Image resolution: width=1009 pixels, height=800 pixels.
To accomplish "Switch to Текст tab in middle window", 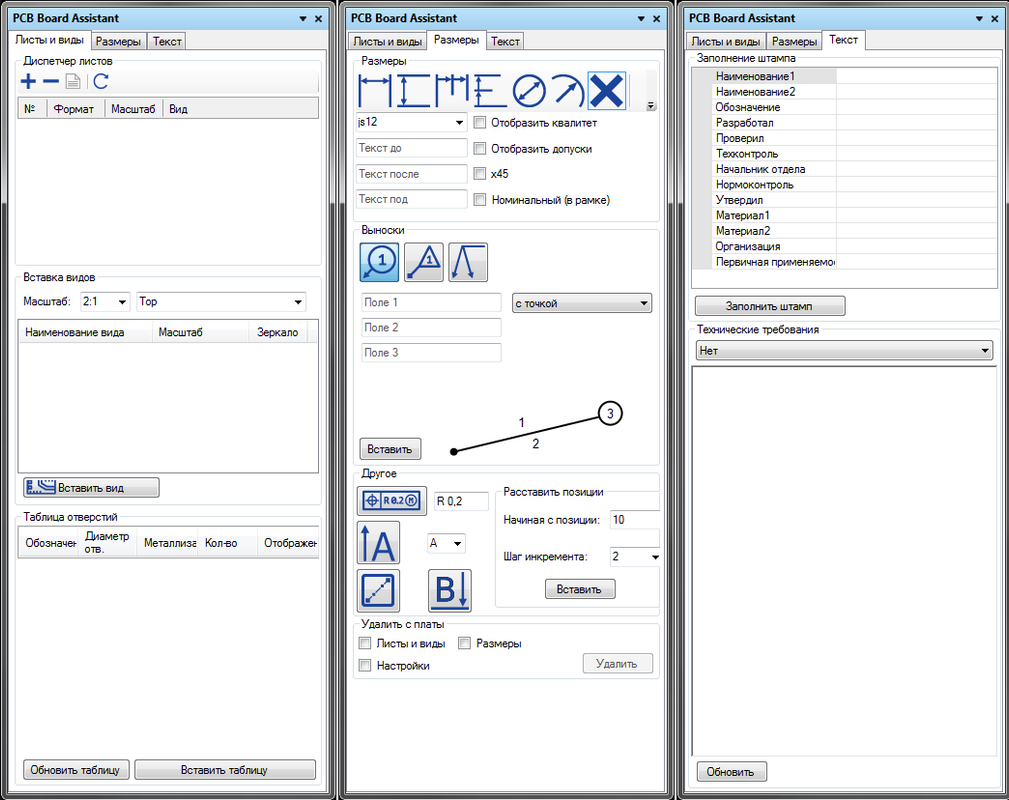I will pos(505,41).
